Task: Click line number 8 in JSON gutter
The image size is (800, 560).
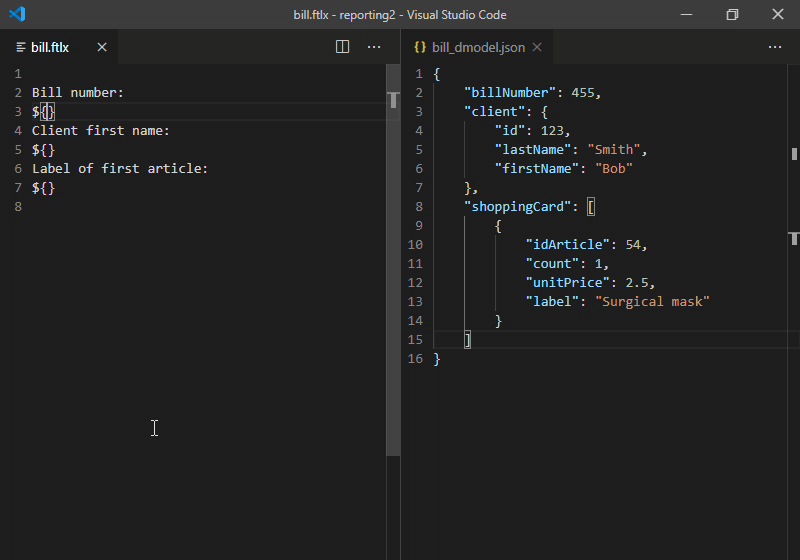Action: pos(418,207)
